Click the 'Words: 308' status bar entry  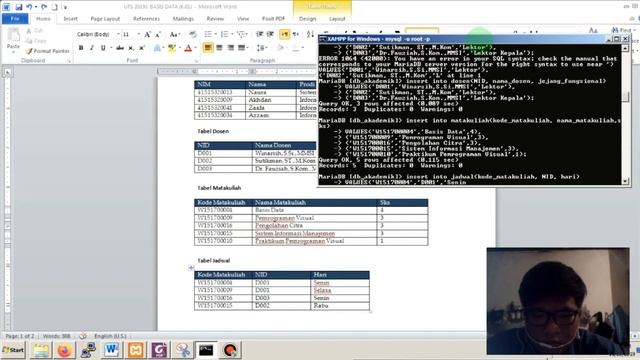tap(56, 336)
